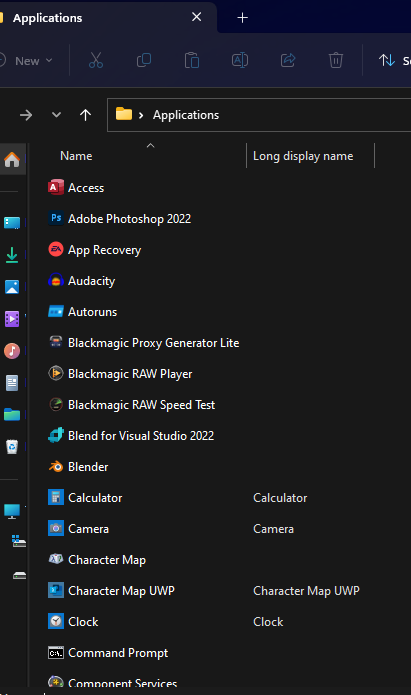Sort by Name column header
411x695 pixels.
(76, 156)
